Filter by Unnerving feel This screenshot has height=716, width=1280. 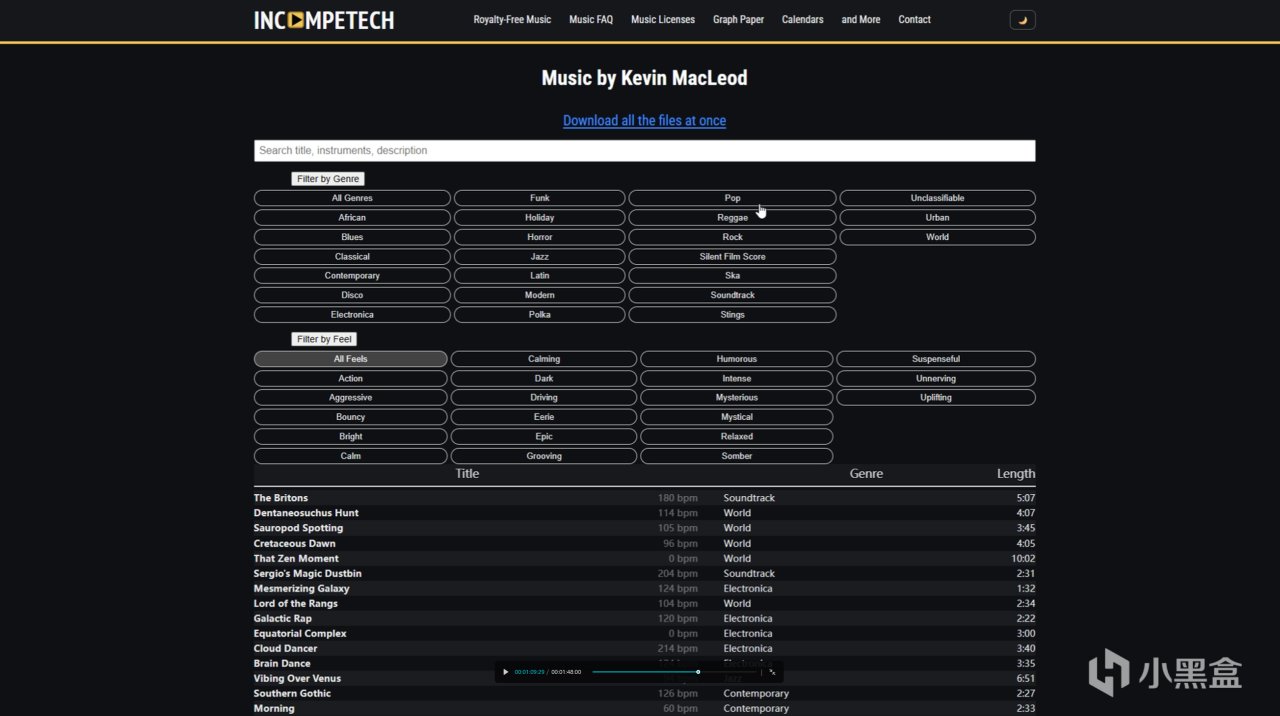[936, 379]
